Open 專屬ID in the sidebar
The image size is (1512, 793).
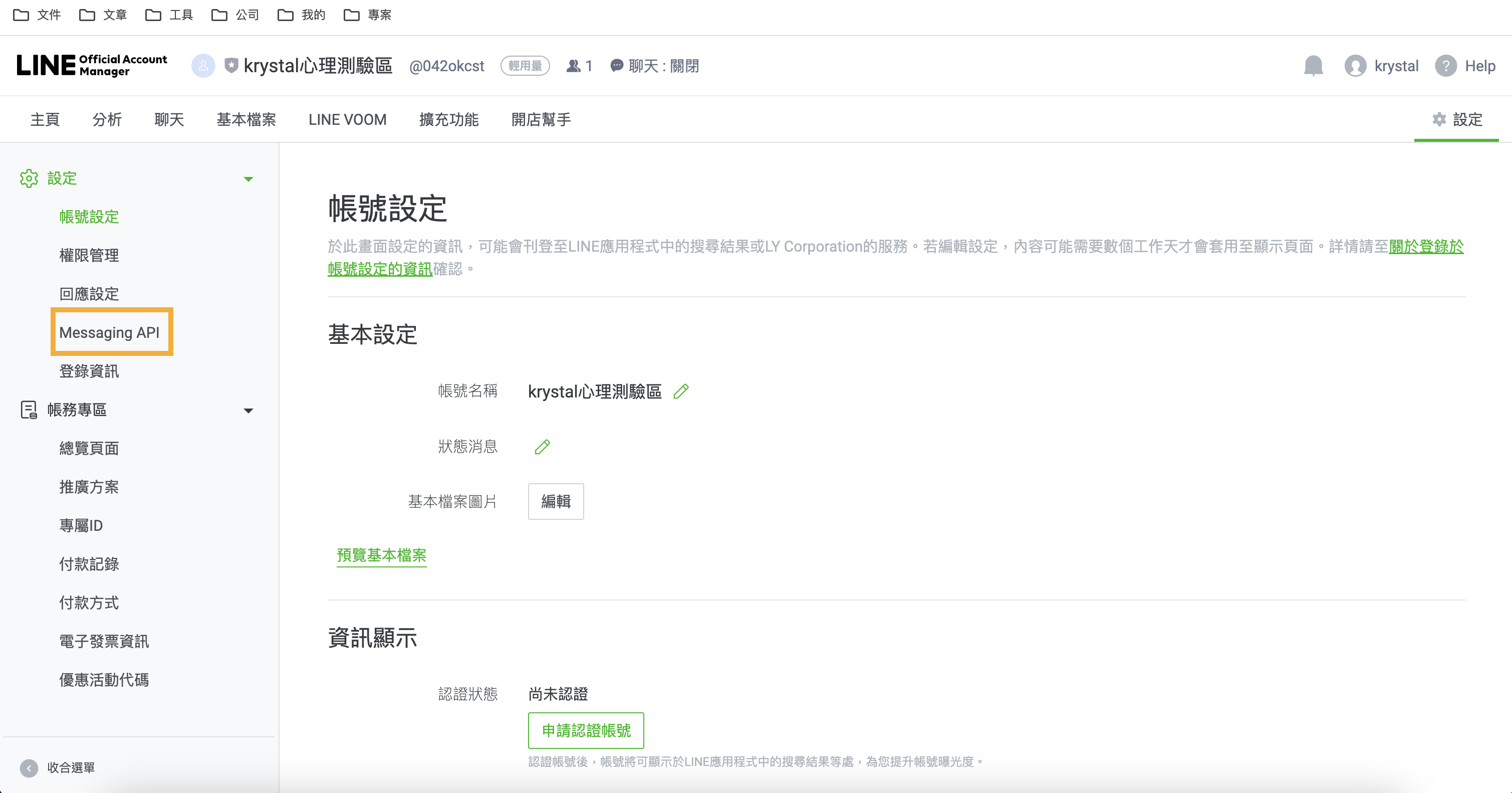(81, 526)
